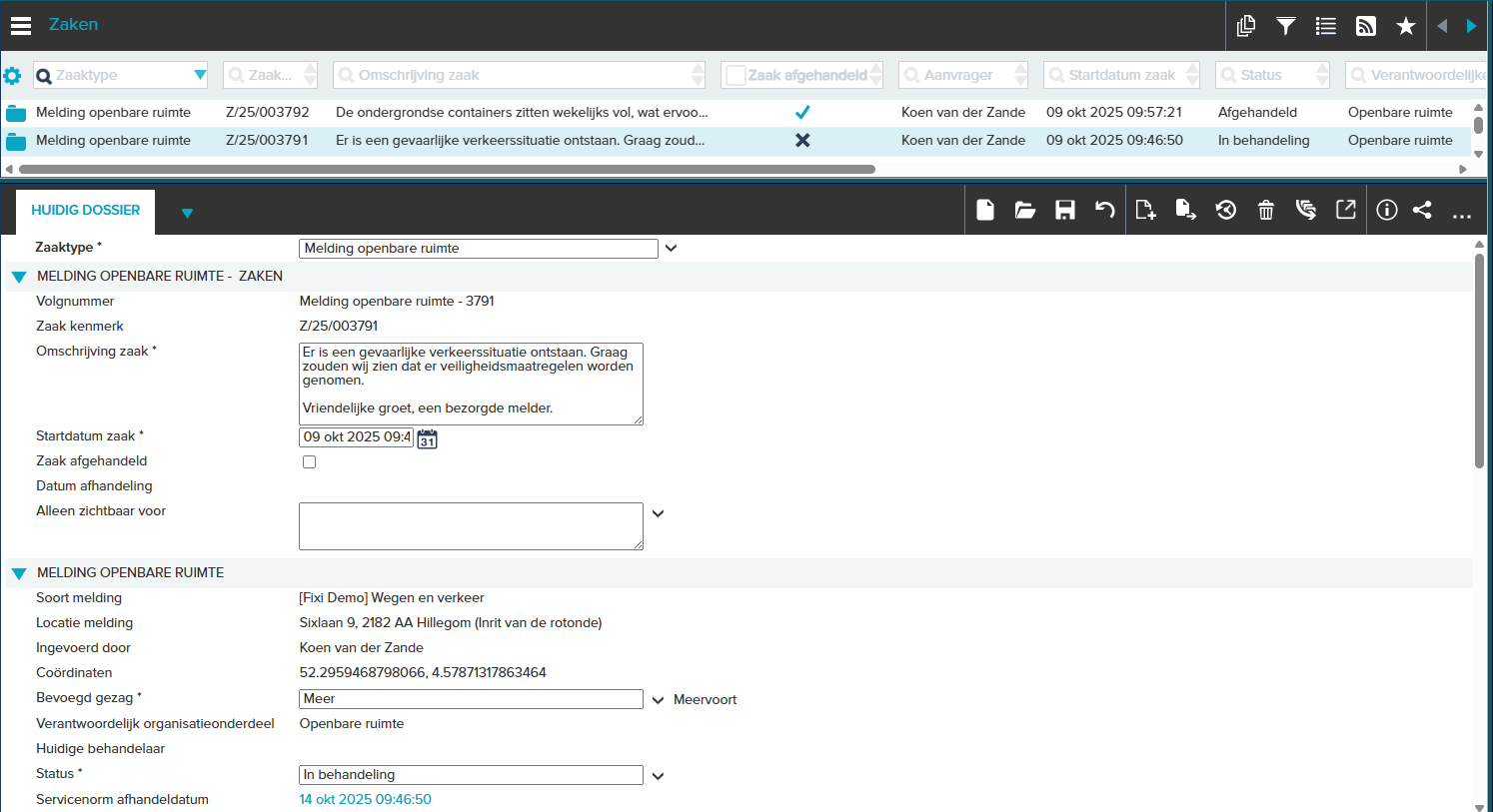Tick the Zaak afgehandeld checkbox in form
This screenshot has height=812, width=1493.
tap(310, 461)
